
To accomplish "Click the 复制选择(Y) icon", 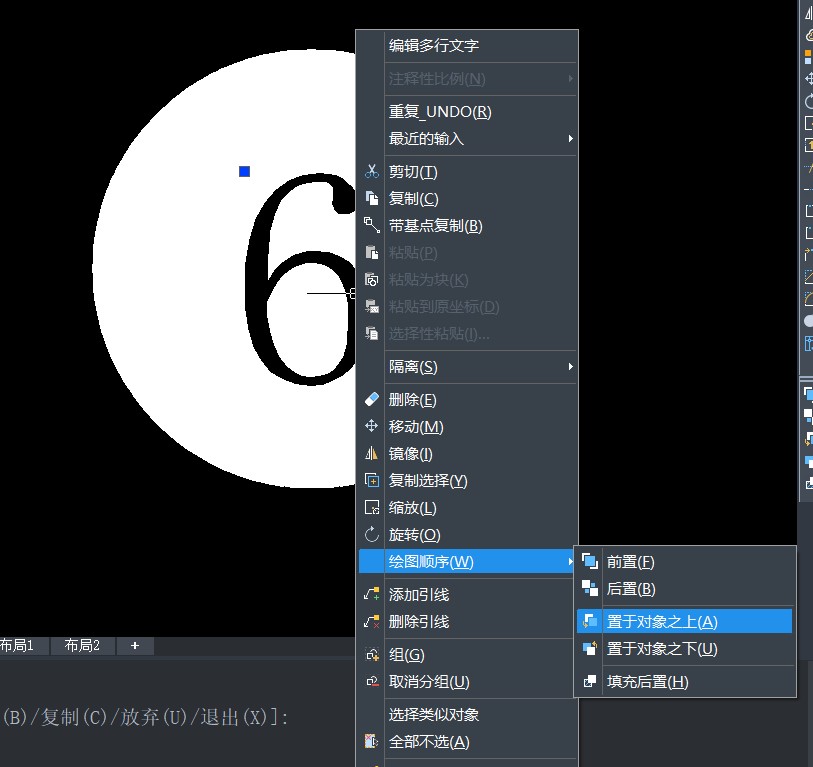I will point(371,481).
